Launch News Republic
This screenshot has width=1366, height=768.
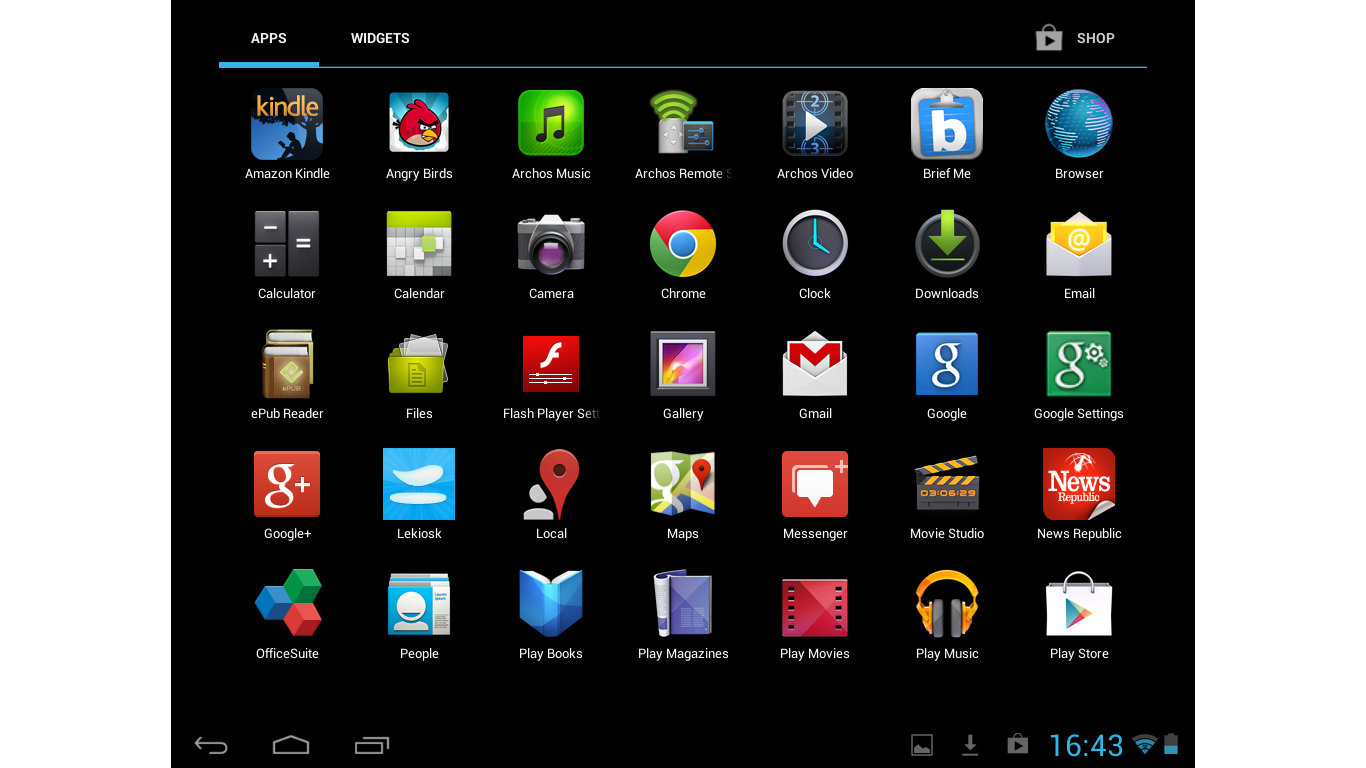coord(1079,484)
